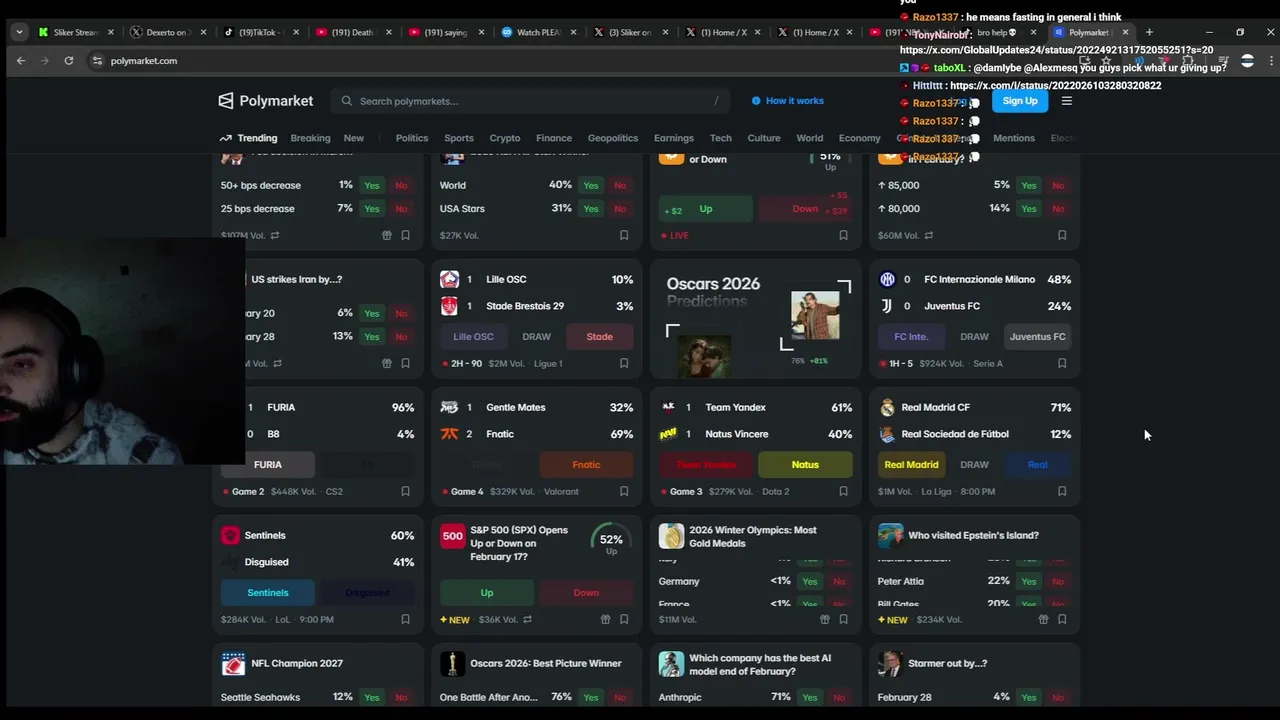This screenshot has width=1280, height=720.
Task: Open the Politics category
Action: pos(411,138)
